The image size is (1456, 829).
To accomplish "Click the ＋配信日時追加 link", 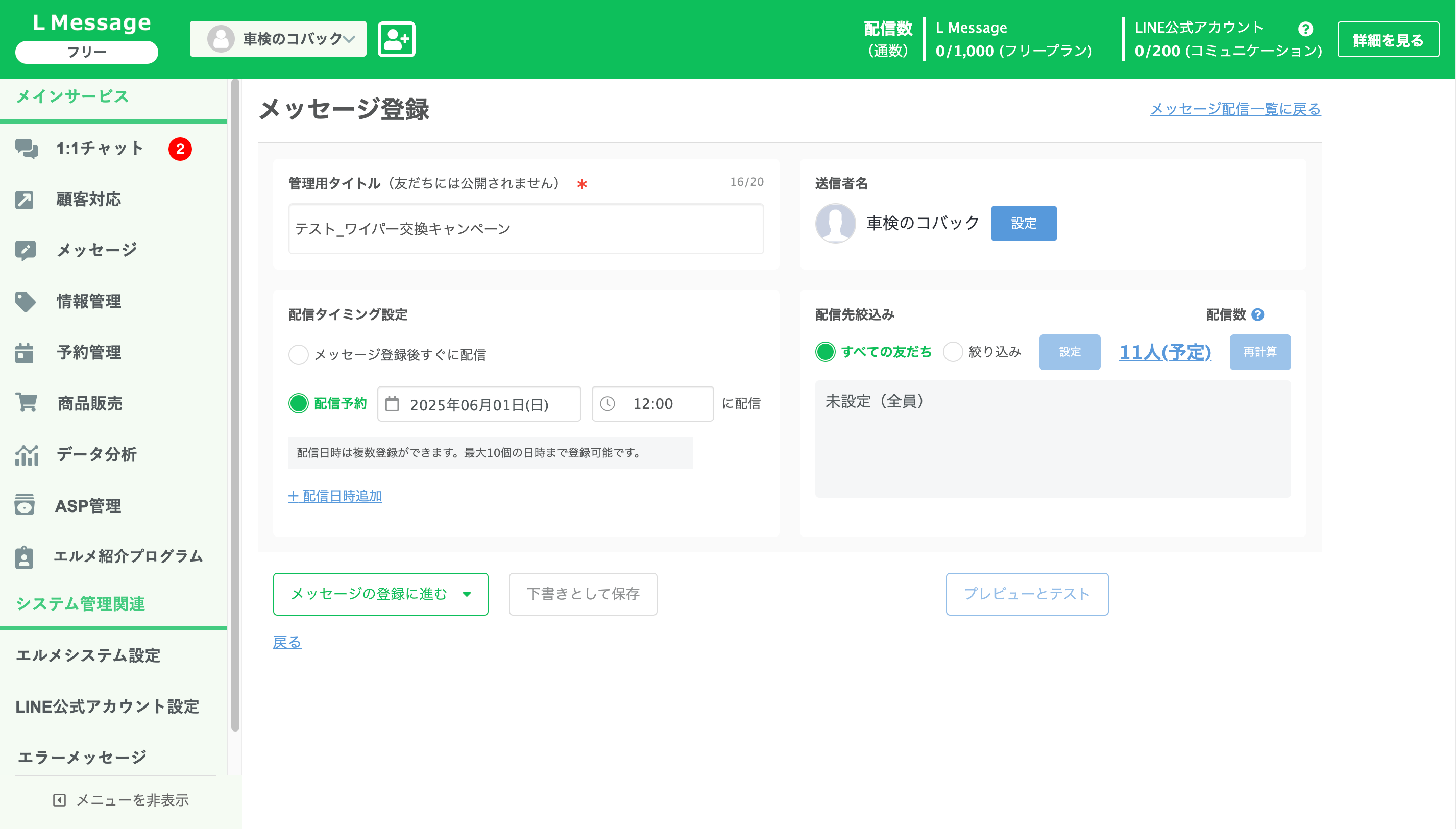I will (x=335, y=496).
